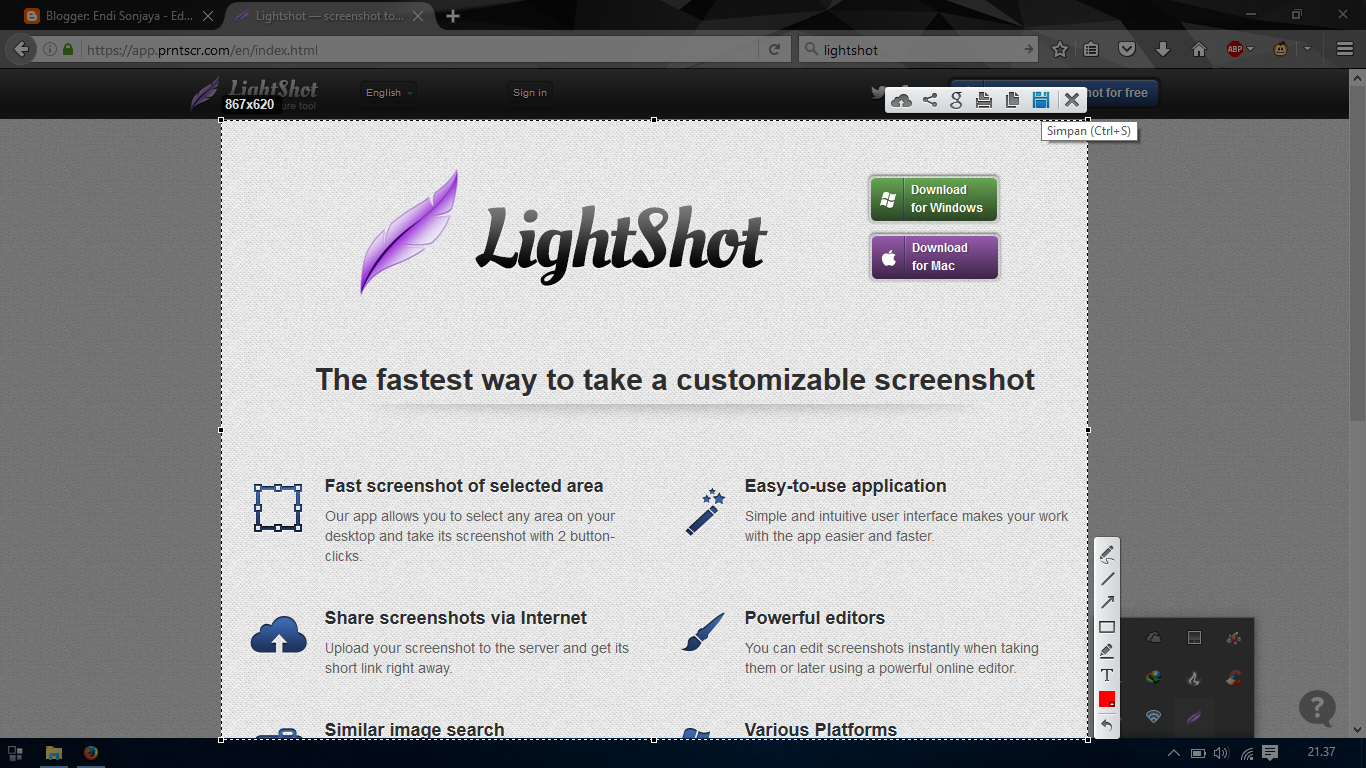Screen dimensions: 1366x768
Task: Bookmark this page with star icon
Action: tap(1060, 49)
